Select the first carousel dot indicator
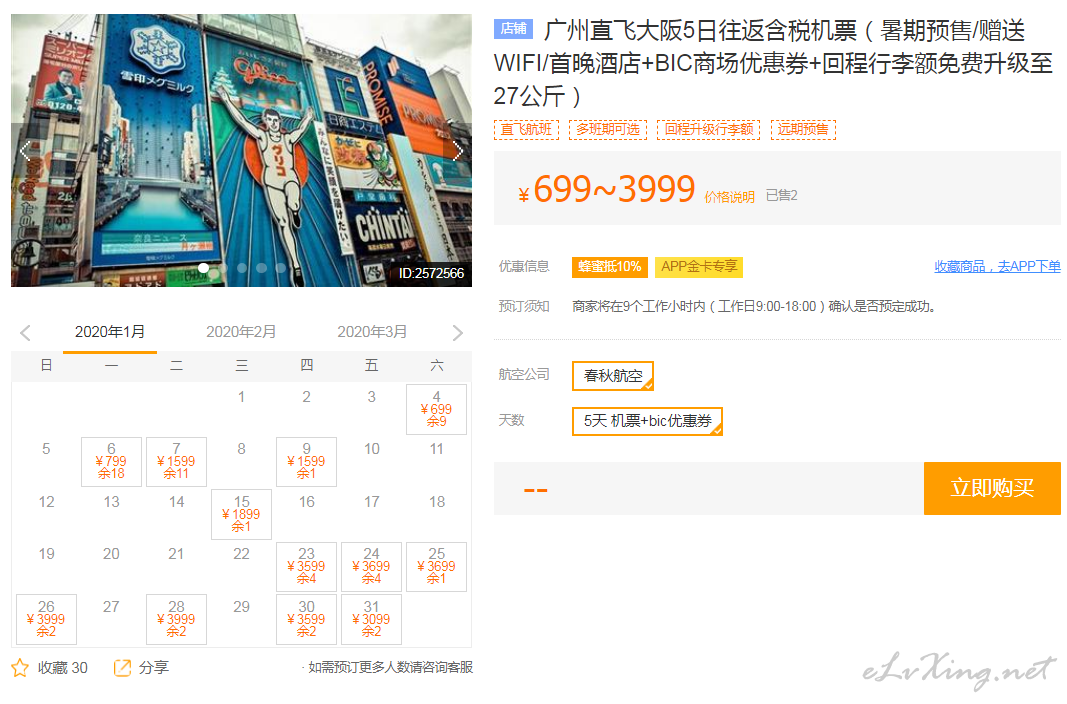This screenshot has height=704, width=1067. pos(203,268)
